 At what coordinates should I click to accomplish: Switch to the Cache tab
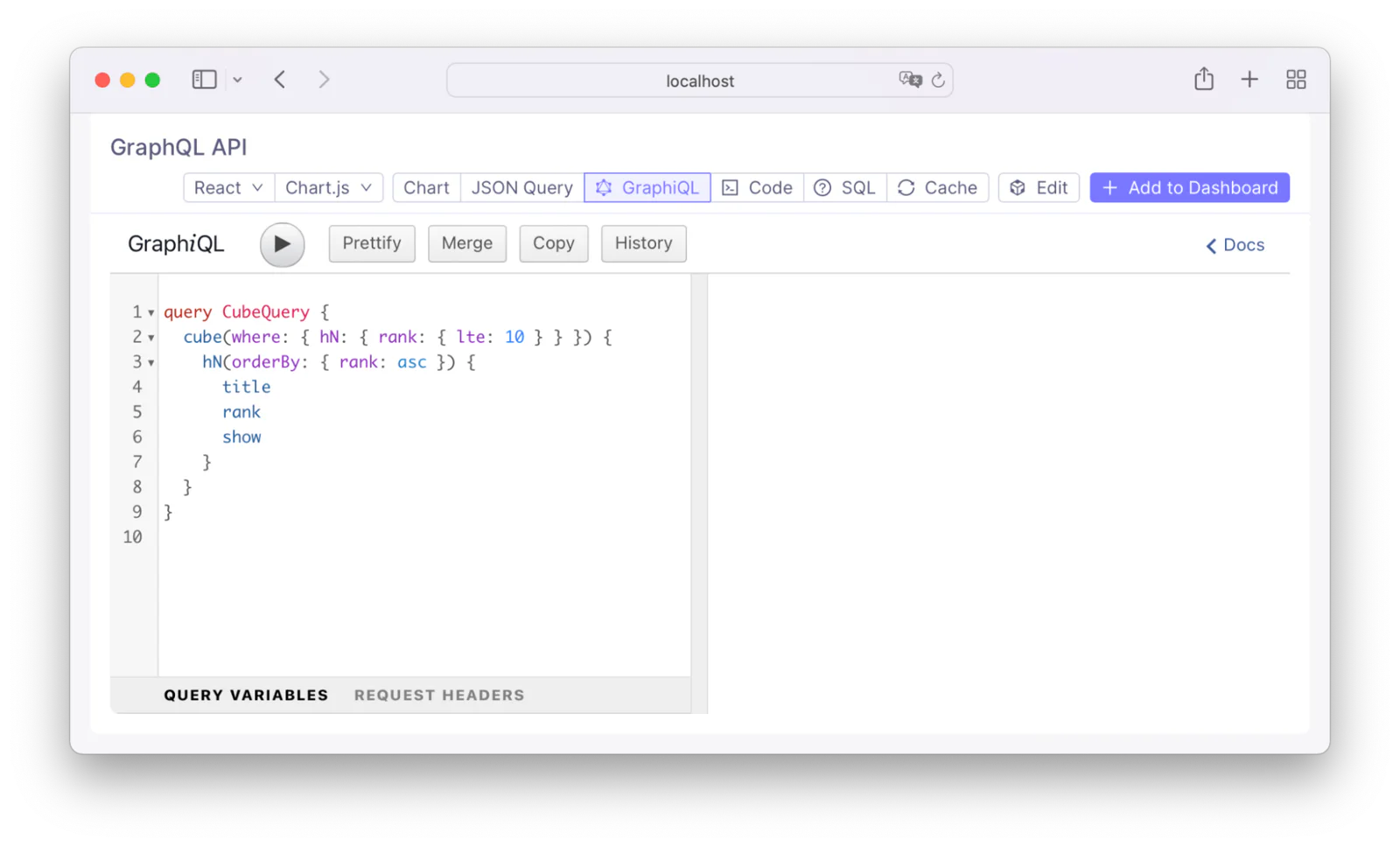(937, 188)
